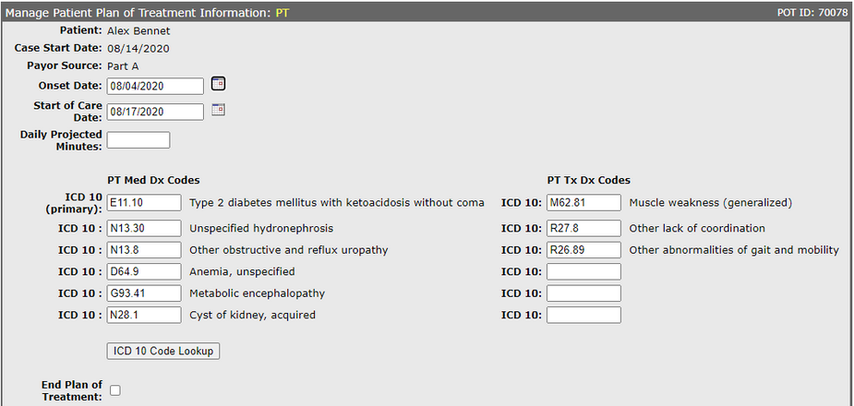Select the R27.8 coordination code field
The height and width of the screenshot is (406, 854).
coord(584,228)
